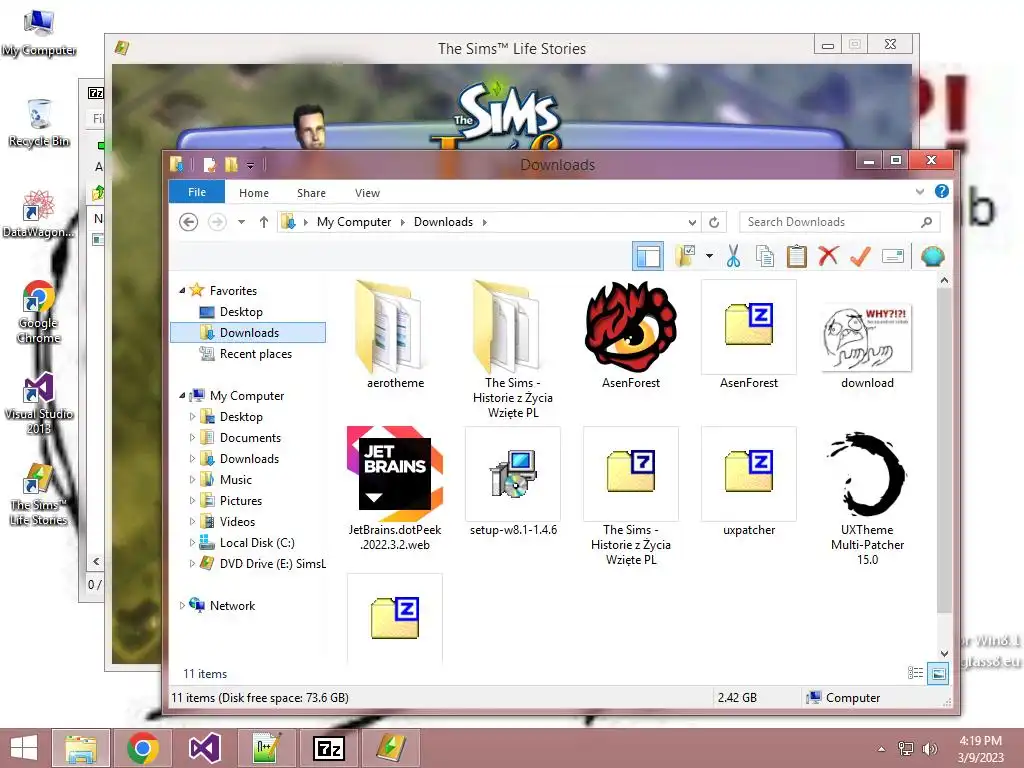Select the uxpatcher zip archive
The image size is (1024, 768).
tap(749, 482)
